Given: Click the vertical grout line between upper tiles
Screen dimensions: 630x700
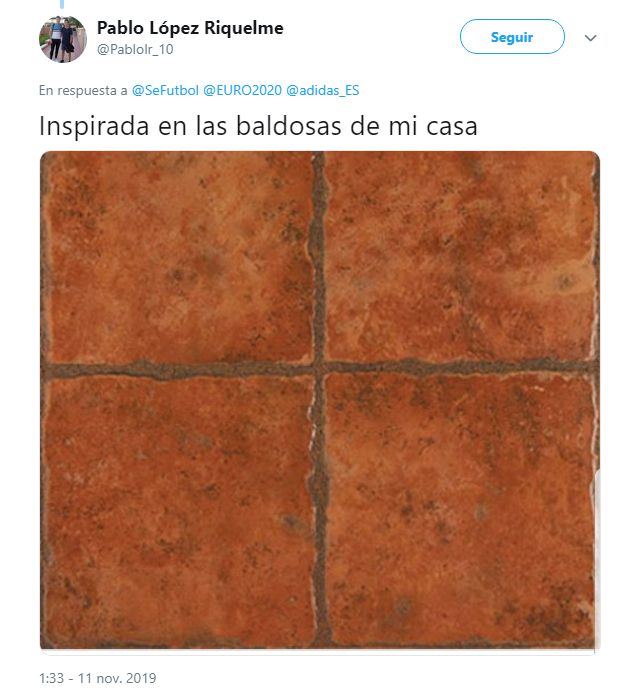Looking at the screenshot, I should [319, 257].
